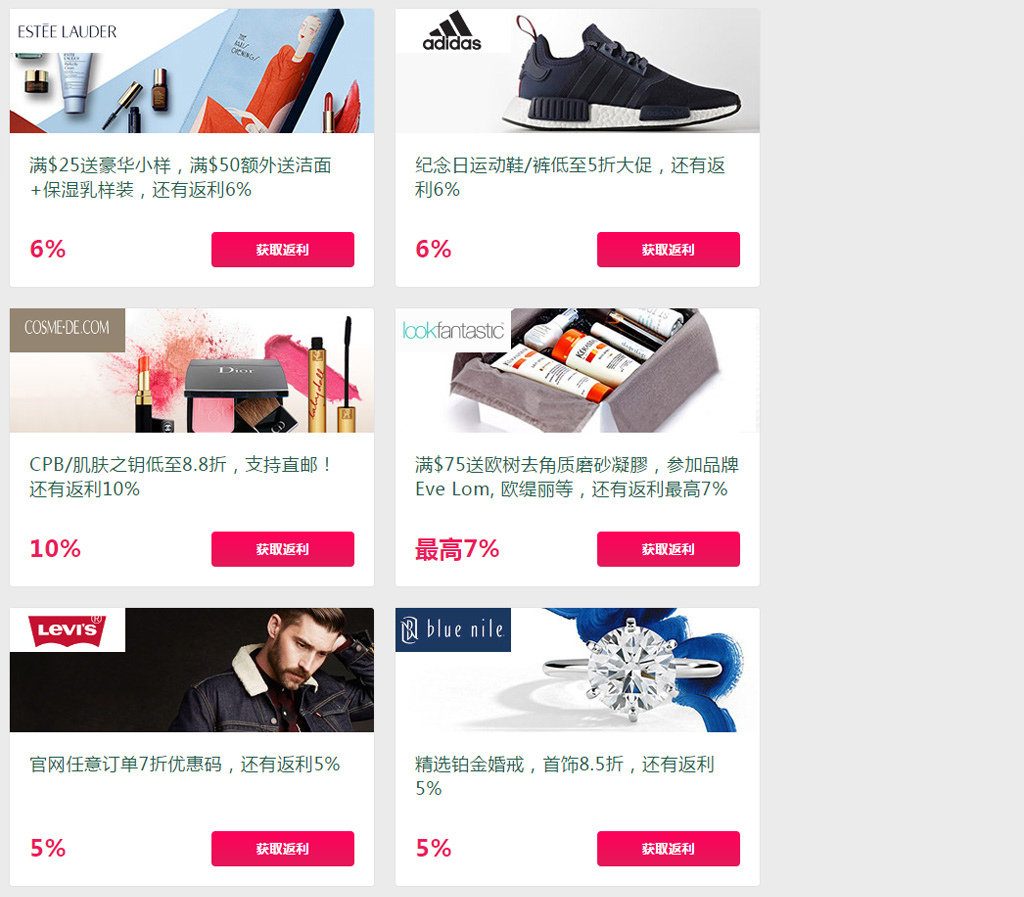Viewport: 1024px width, 897px height.
Task: Get rebate on adidas sneaker deal
Action: pos(668,249)
